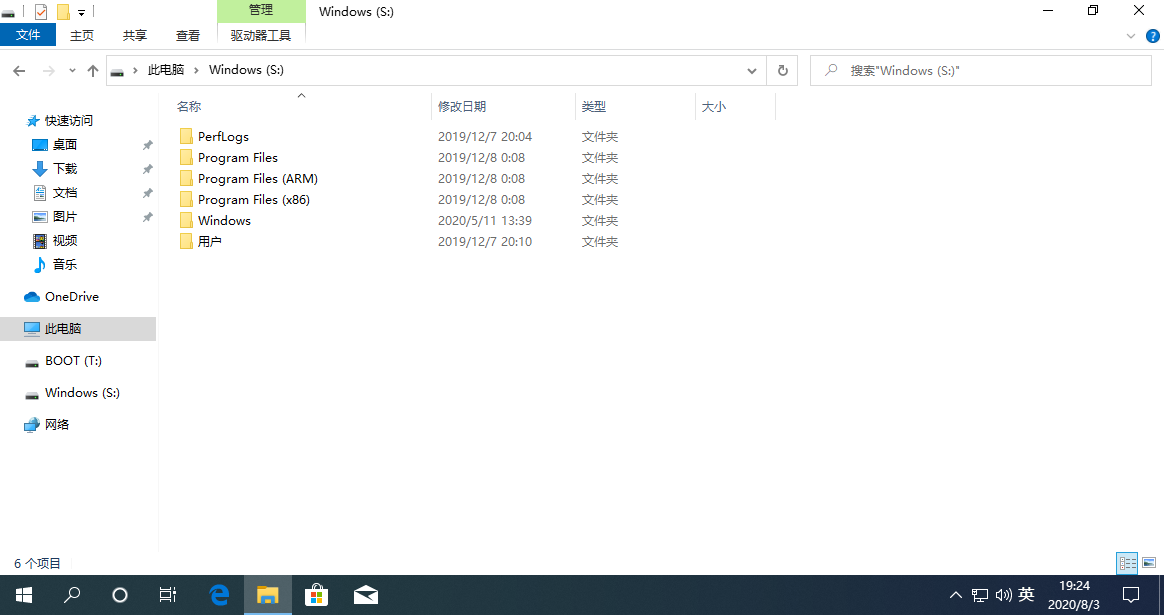Switch to the 主页 ribbon tab
This screenshot has height=615, width=1164.
(82, 35)
